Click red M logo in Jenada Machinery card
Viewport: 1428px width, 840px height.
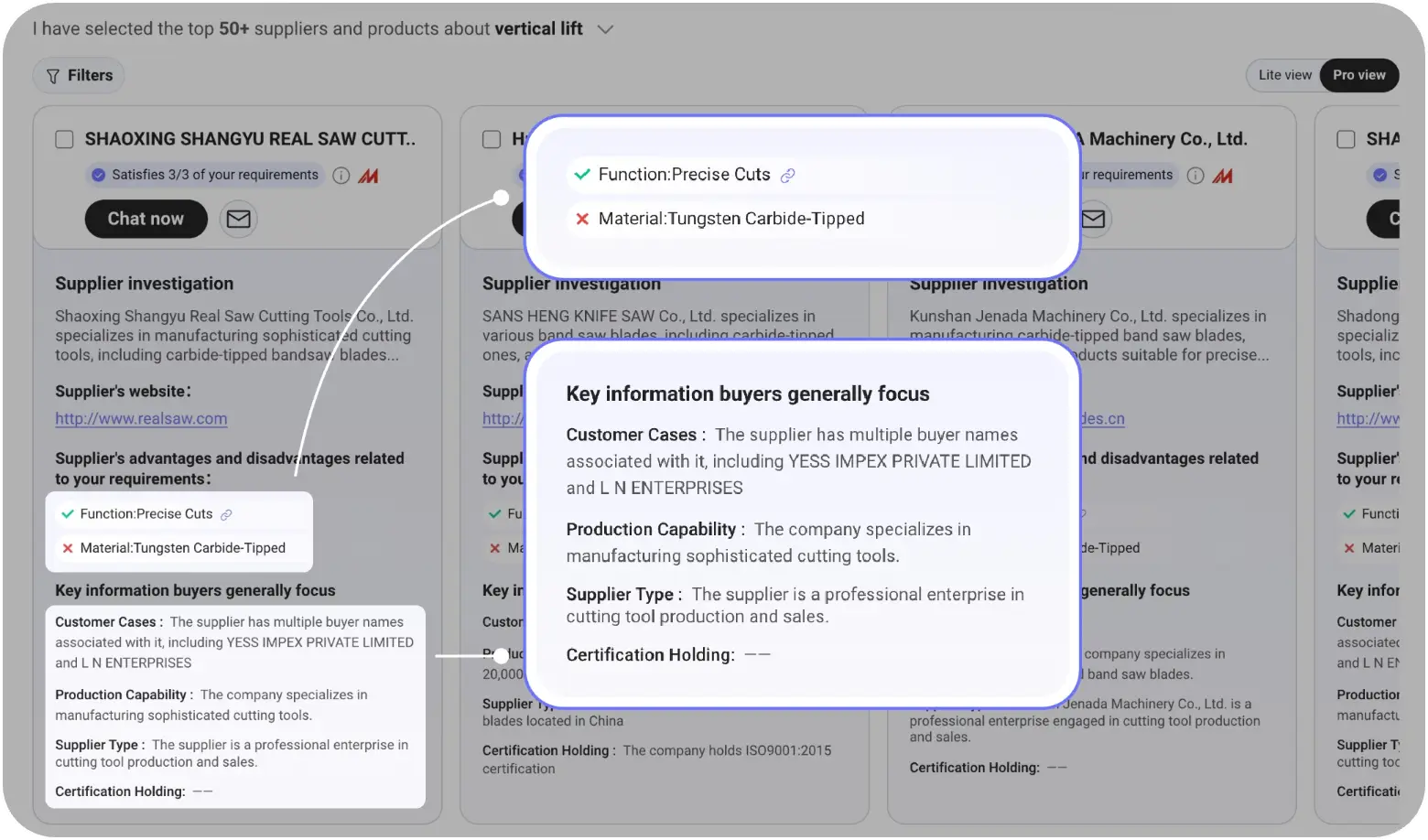pyautogui.click(x=1222, y=176)
